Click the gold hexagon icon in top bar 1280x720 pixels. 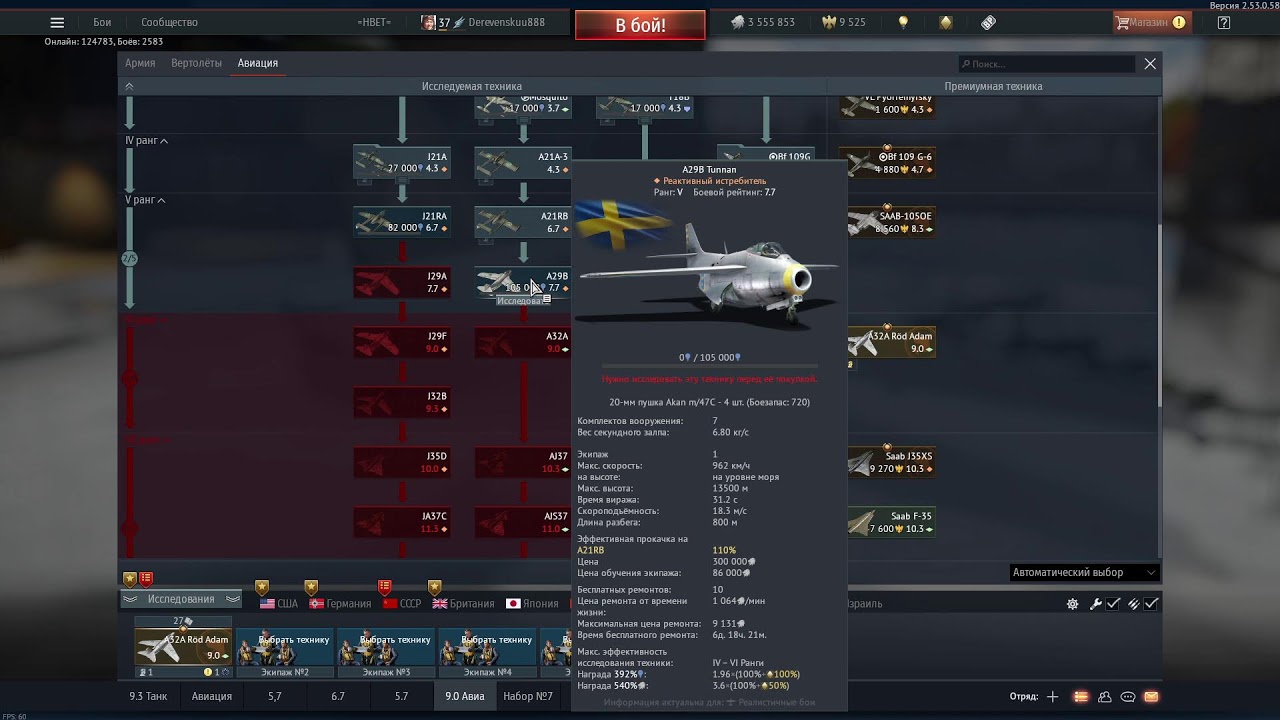pos(946,22)
